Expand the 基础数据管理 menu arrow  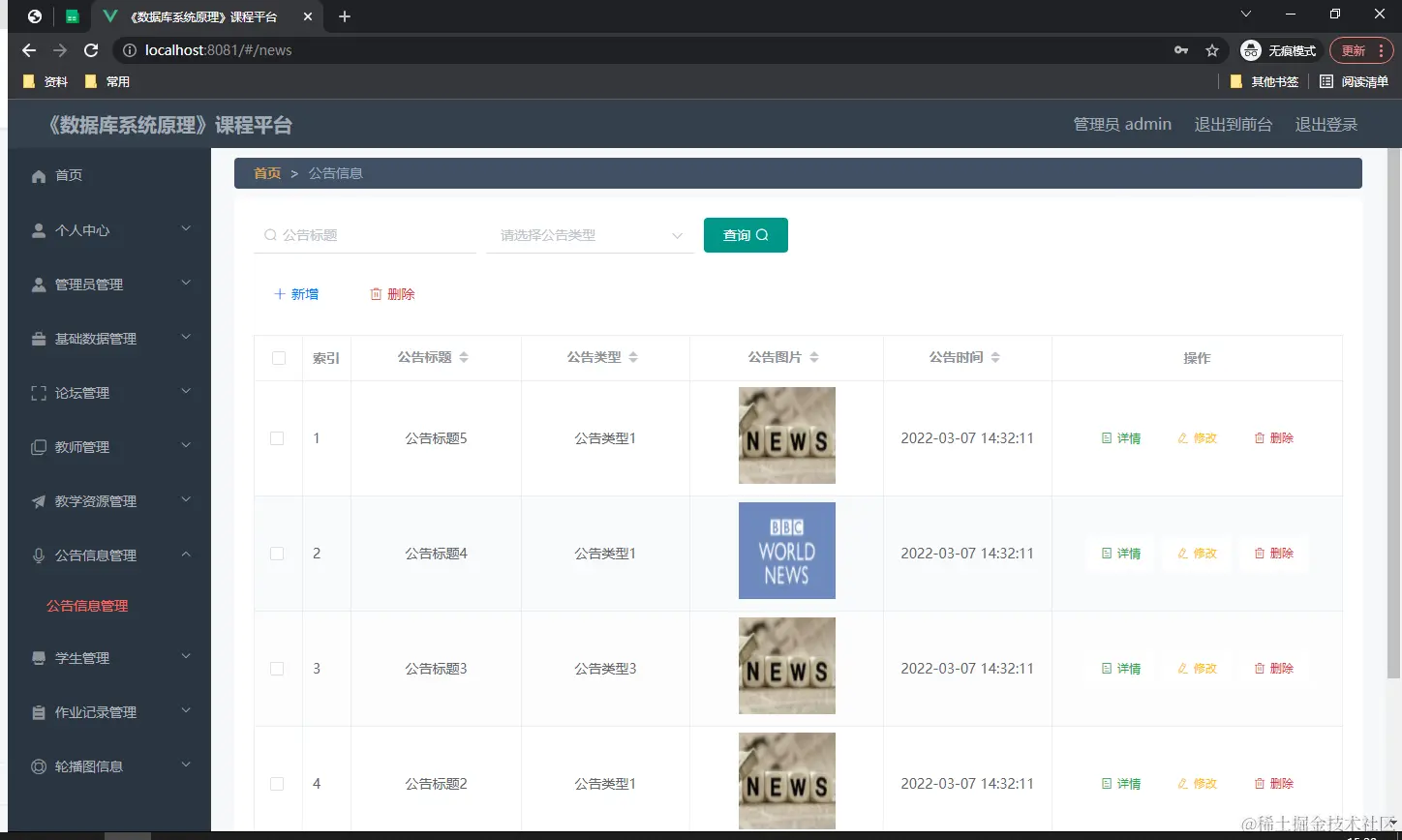click(187, 337)
